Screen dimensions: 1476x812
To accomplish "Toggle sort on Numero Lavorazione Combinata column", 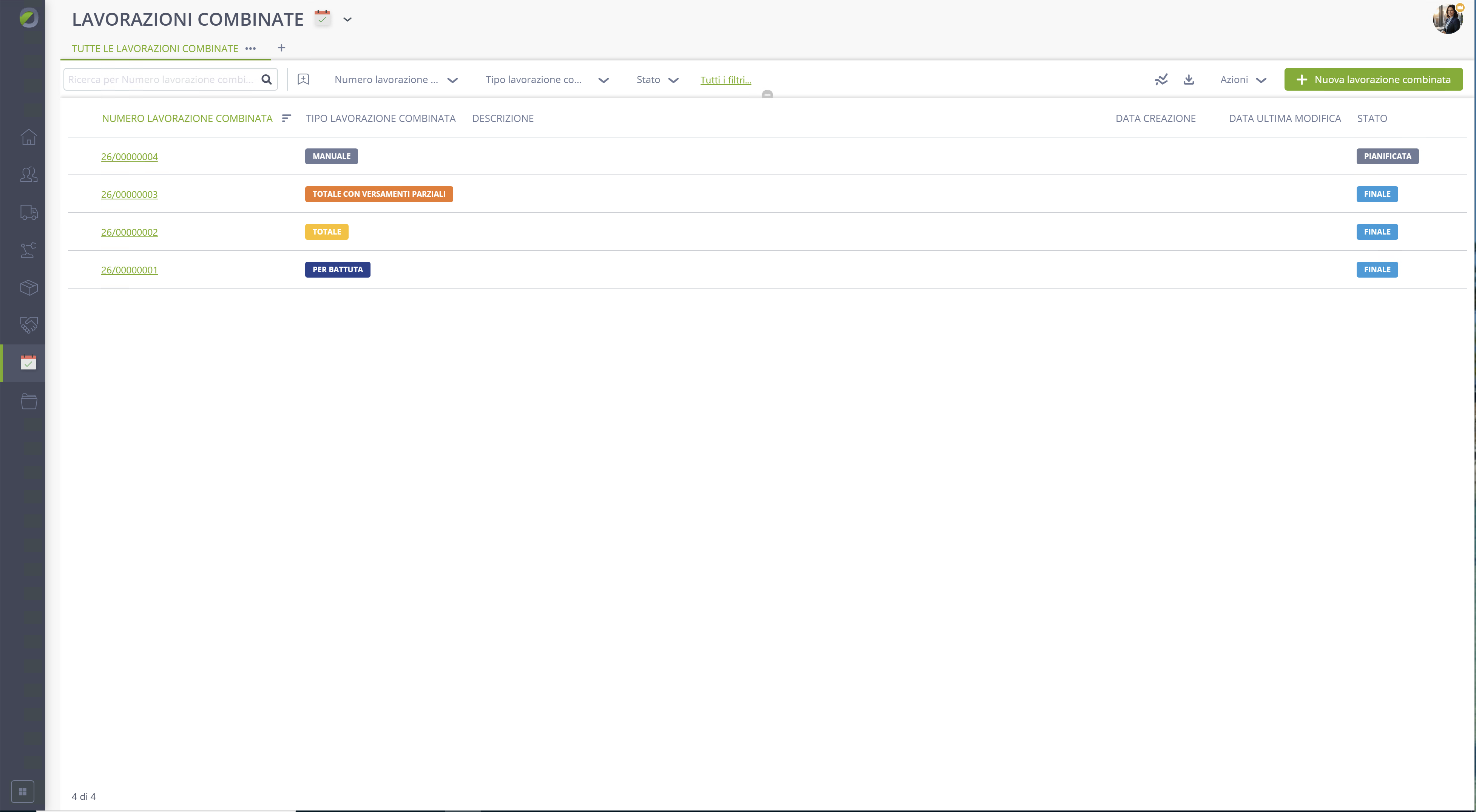I will coord(287,118).
